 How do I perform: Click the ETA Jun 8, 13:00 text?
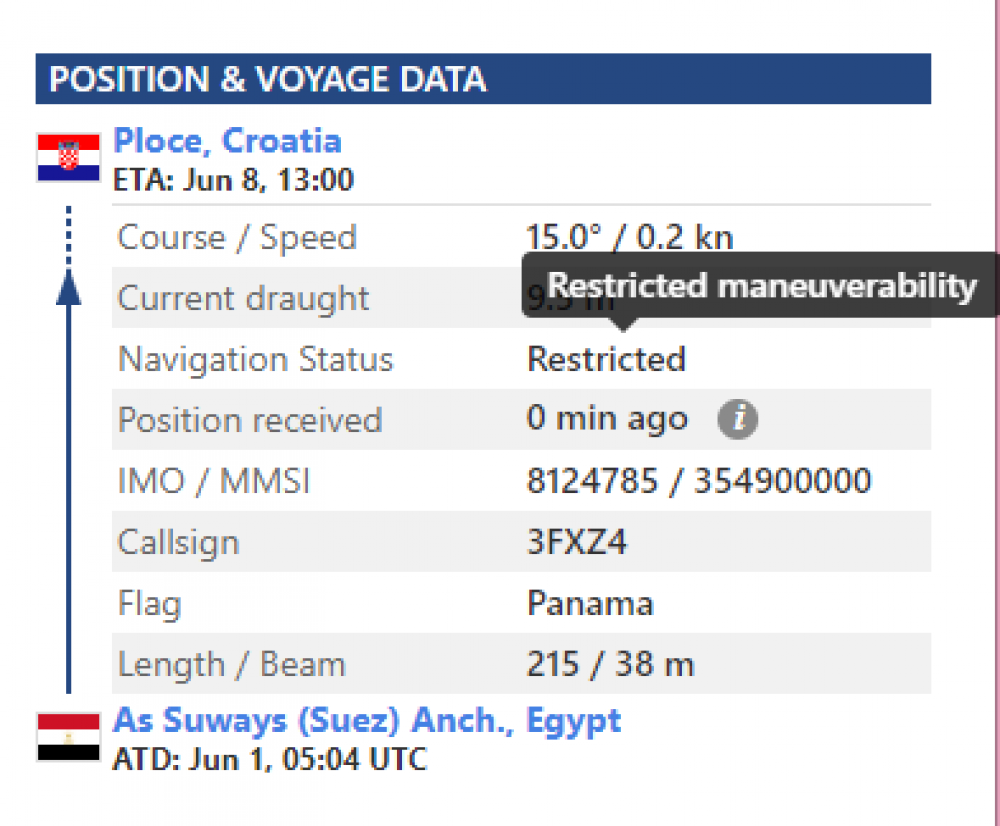(x=233, y=180)
